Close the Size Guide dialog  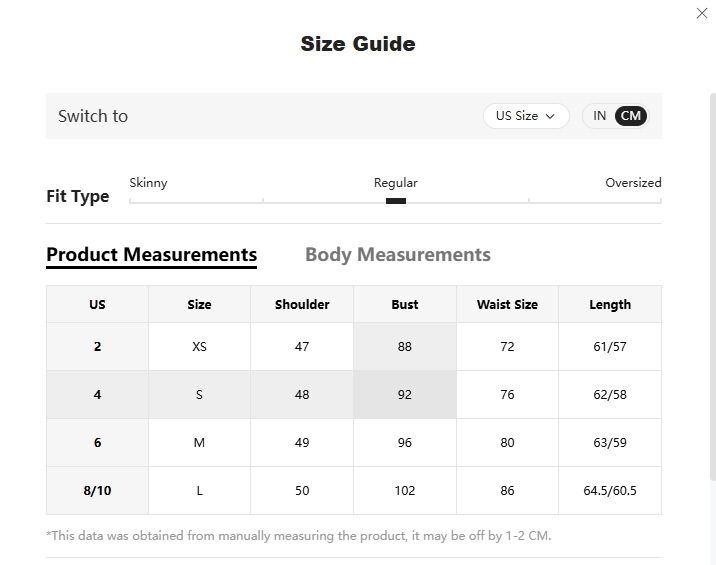tap(702, 13)
